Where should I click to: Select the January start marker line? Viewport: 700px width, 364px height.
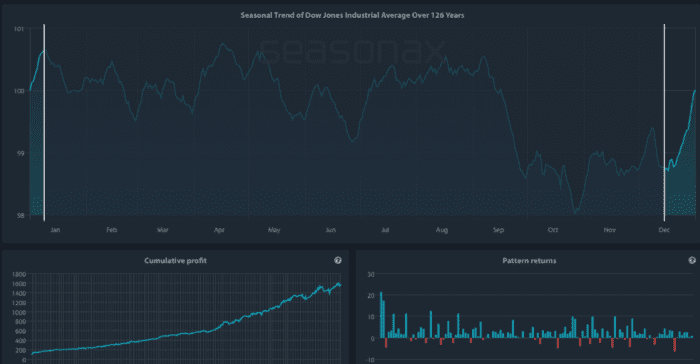click(x=44, y=122)
